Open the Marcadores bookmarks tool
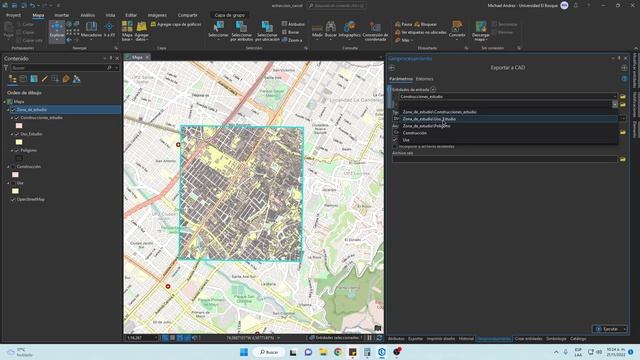This screenshot has height=360, width=640. [x=91, y=30]
